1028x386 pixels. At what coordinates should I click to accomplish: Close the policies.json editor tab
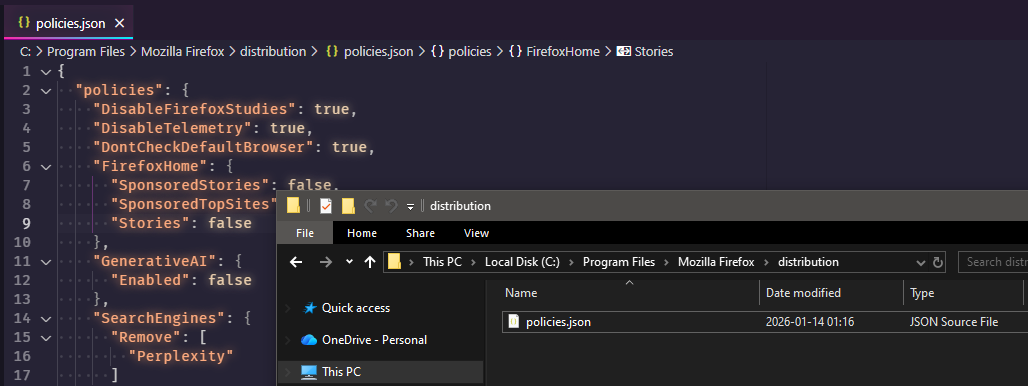click(119, 23)
